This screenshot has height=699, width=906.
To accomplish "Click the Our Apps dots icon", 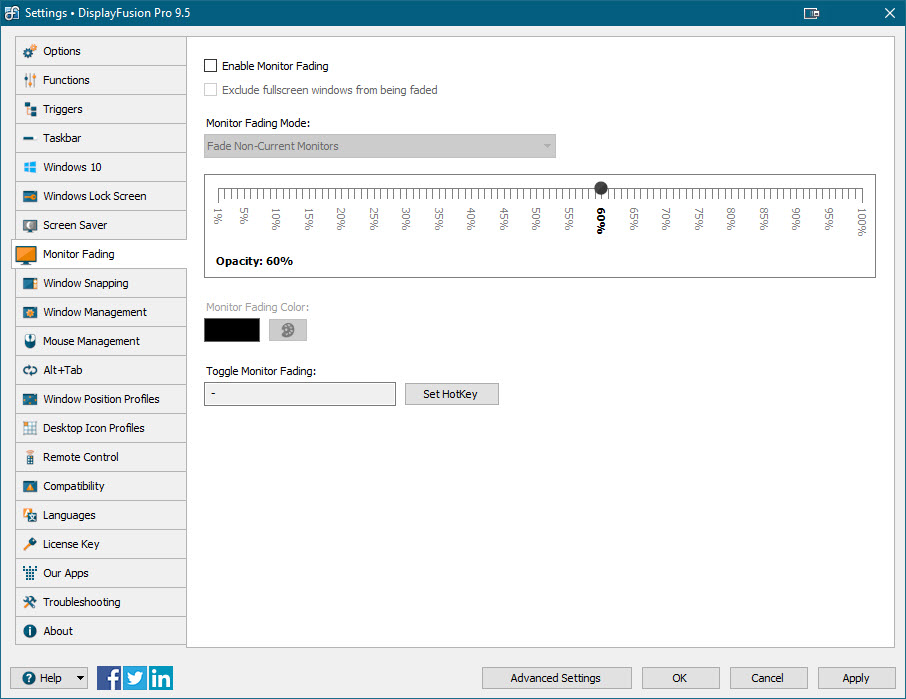I will (x=30, y=573).
